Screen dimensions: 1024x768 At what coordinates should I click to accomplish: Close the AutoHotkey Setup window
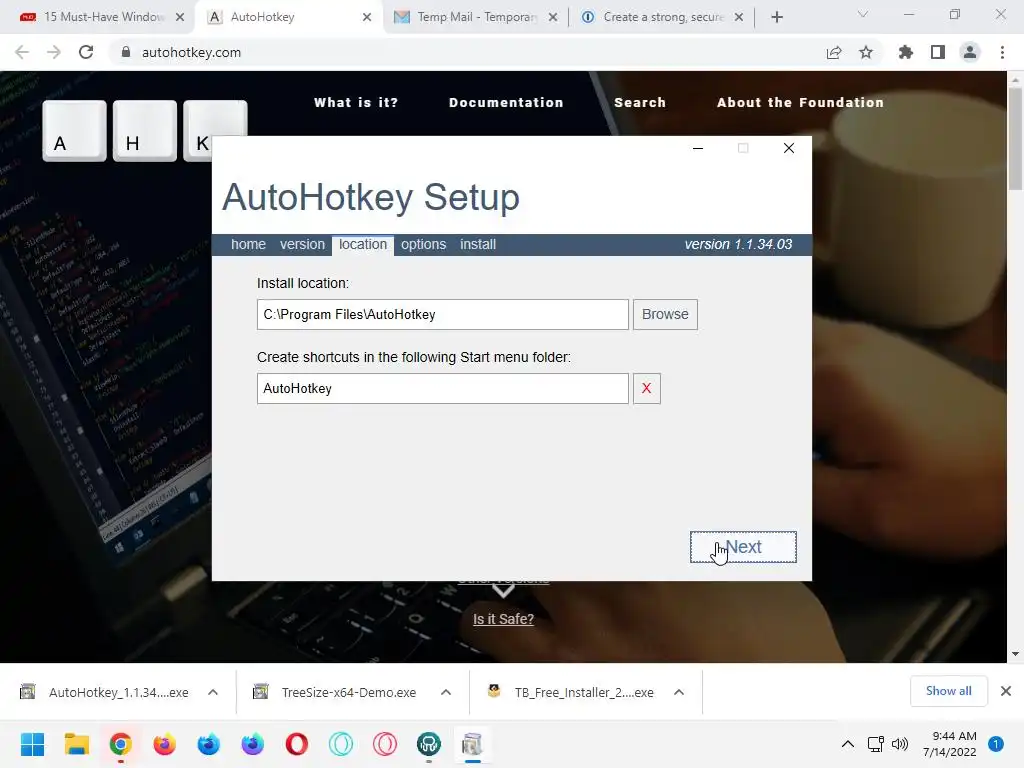[789, 148]
